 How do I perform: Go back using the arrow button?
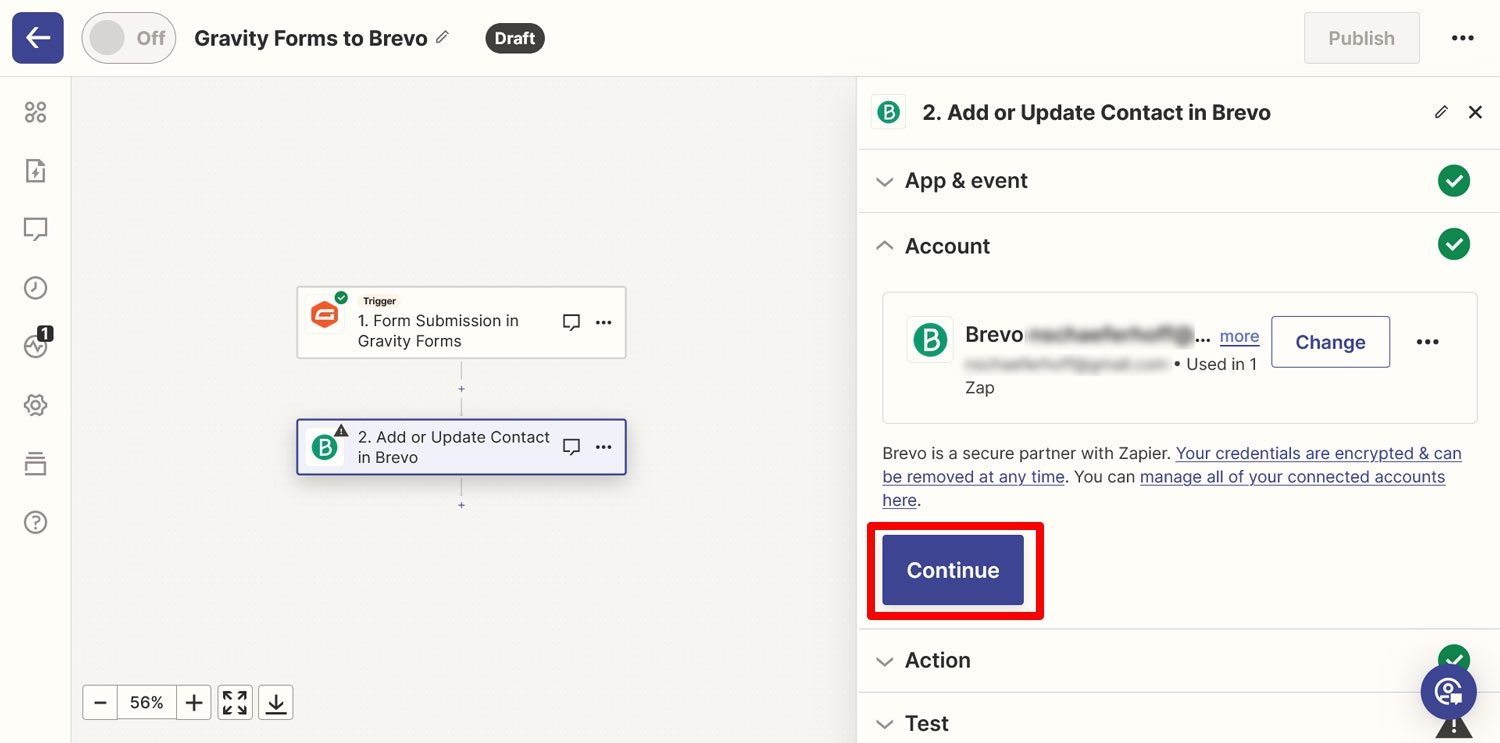click(x=38, y=38)
